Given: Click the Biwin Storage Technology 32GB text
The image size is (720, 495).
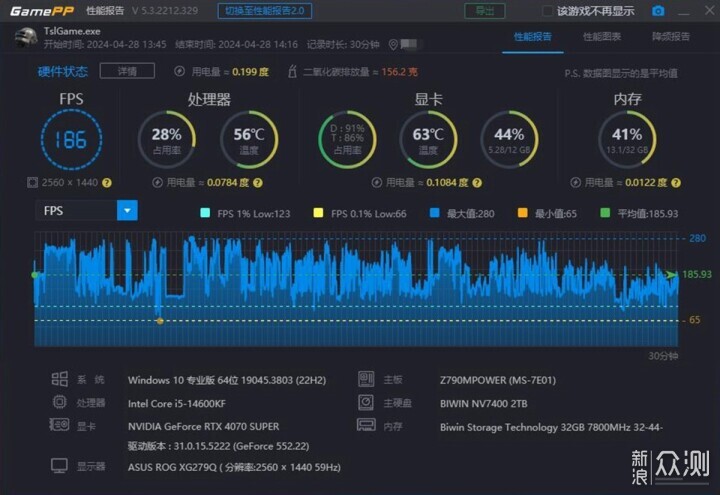Looking at the screenshot, I should click(551, 427).
